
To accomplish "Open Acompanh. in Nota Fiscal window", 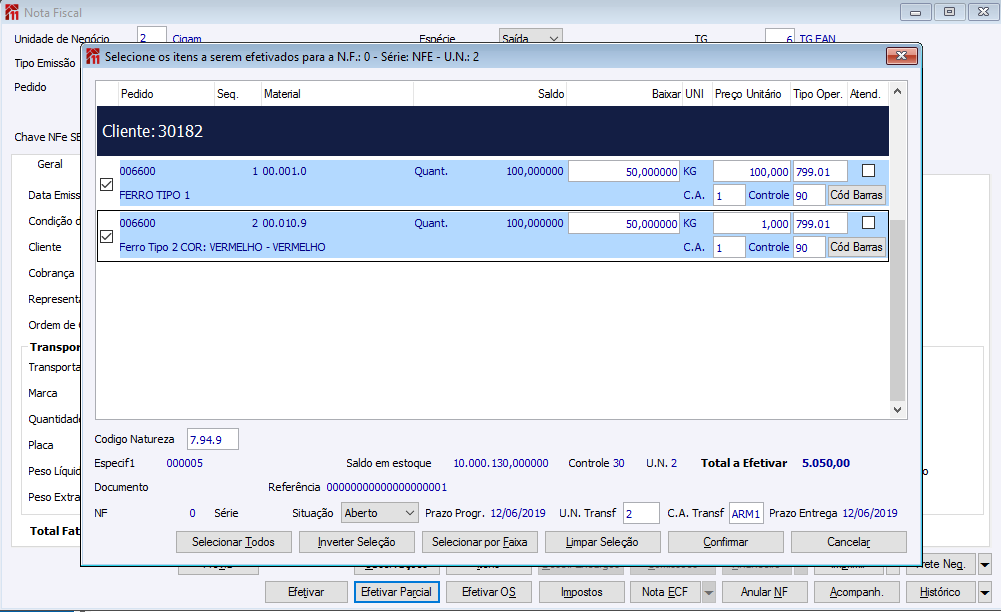I will [857, 592].
